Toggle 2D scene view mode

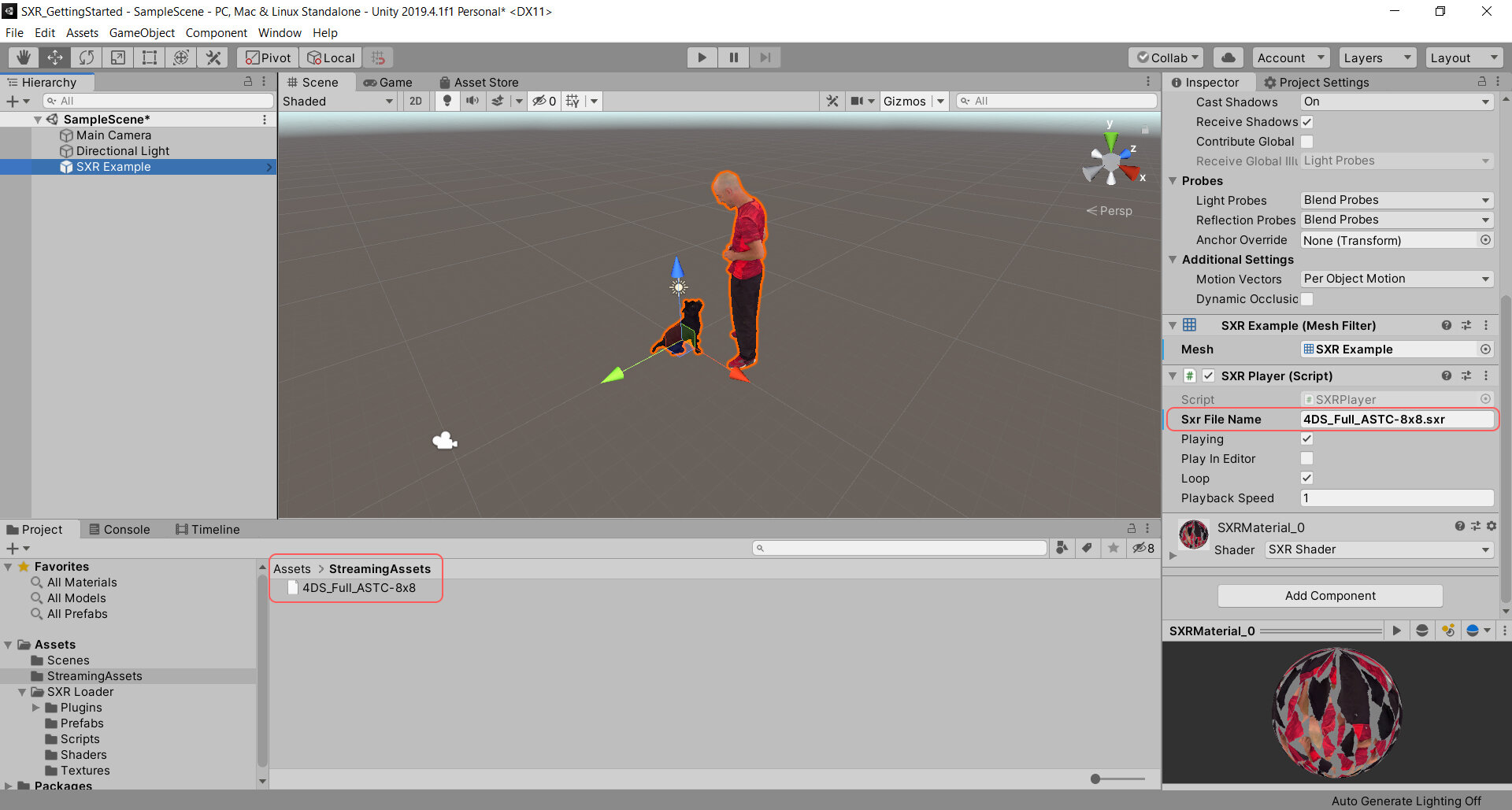(x=416, y=101)
